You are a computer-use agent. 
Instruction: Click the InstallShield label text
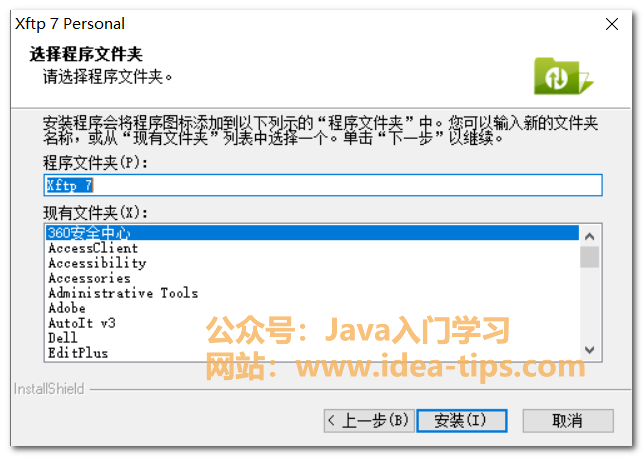[x=49, y=389]
